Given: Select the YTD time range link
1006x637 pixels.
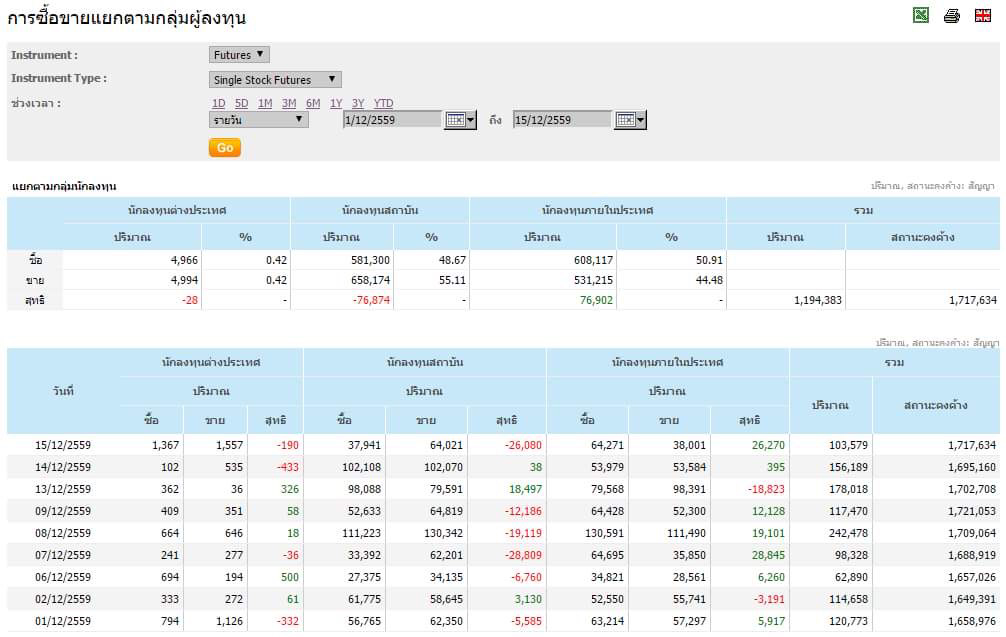Looking at the screenshot, I should point(384,103).
